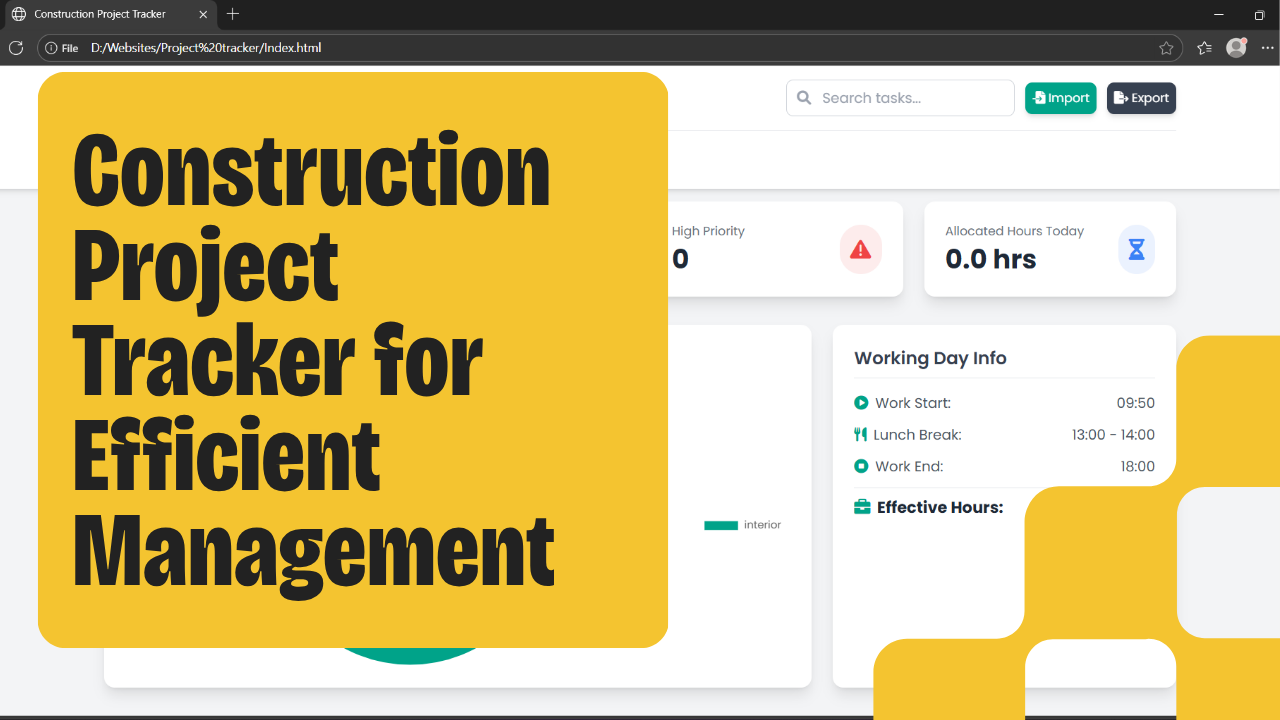Click the Work Start play icon
Screen dimensions: 1280x720
861,403
